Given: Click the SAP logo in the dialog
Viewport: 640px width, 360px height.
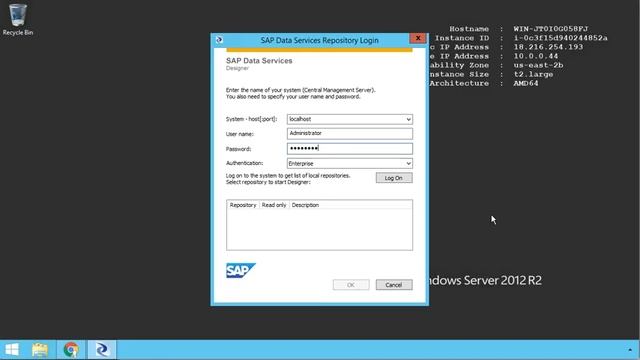Looking at the screenshot, I should click(241, 270).
